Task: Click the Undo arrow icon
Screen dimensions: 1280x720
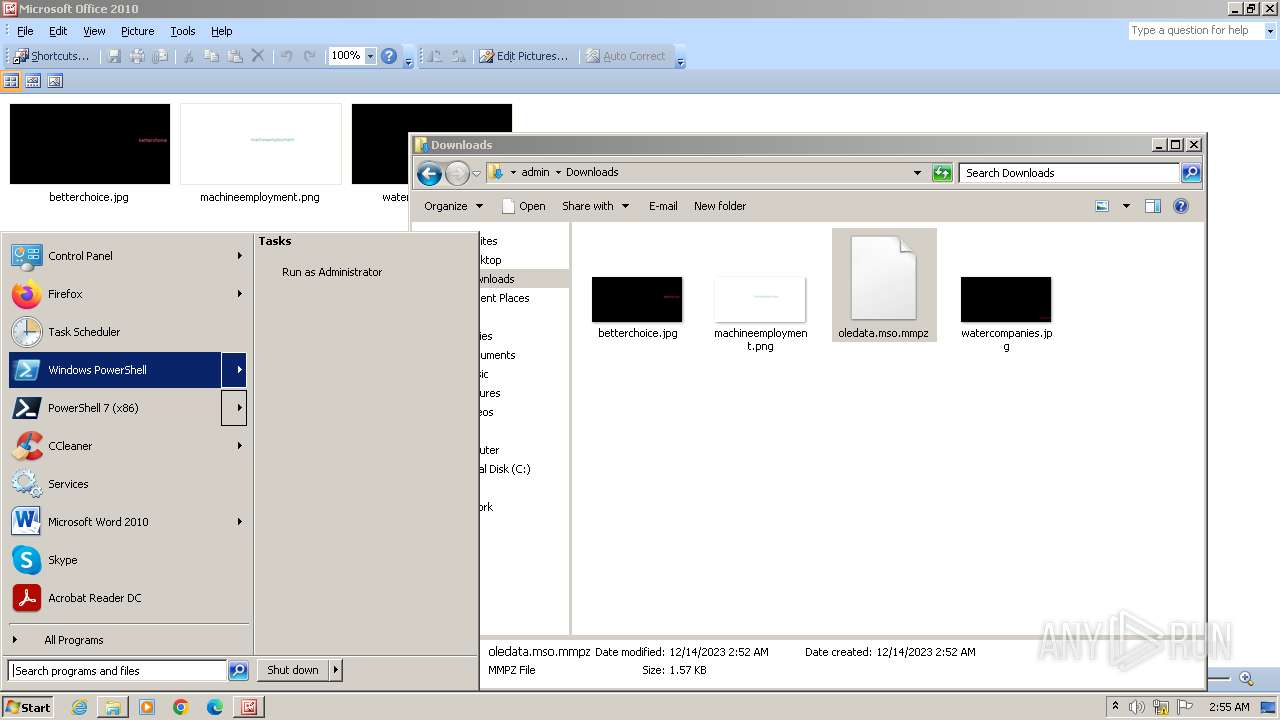Action: coord(287,56)
